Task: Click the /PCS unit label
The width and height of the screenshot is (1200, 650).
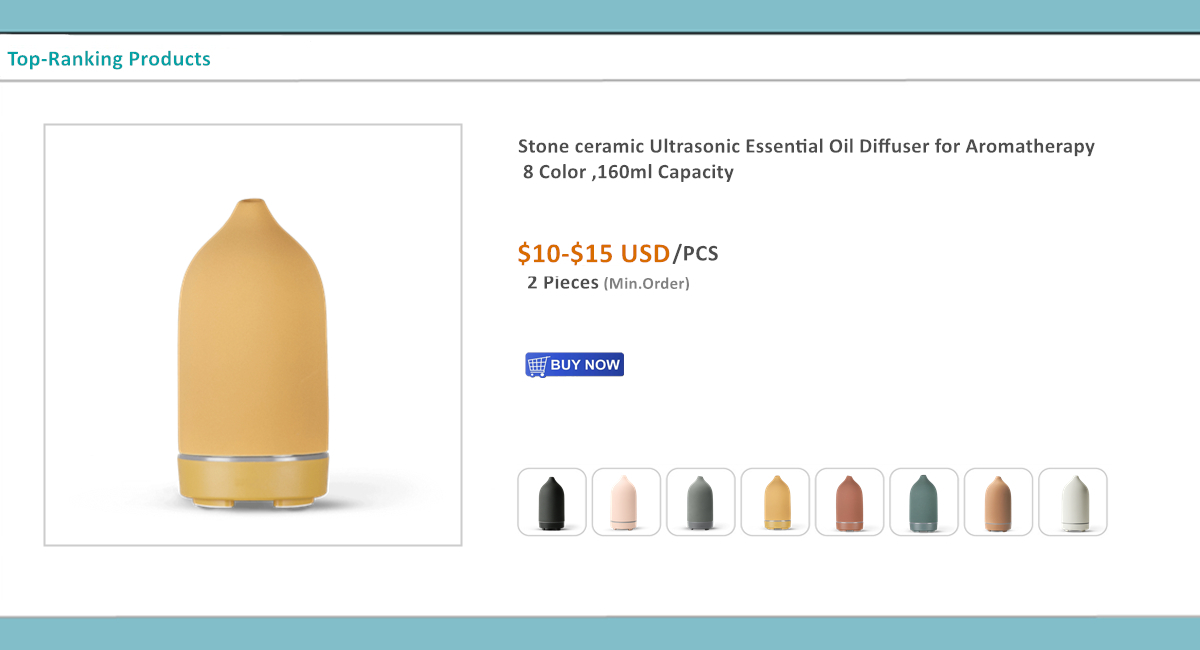Action: pyautogui.click(x=695, y=254)
